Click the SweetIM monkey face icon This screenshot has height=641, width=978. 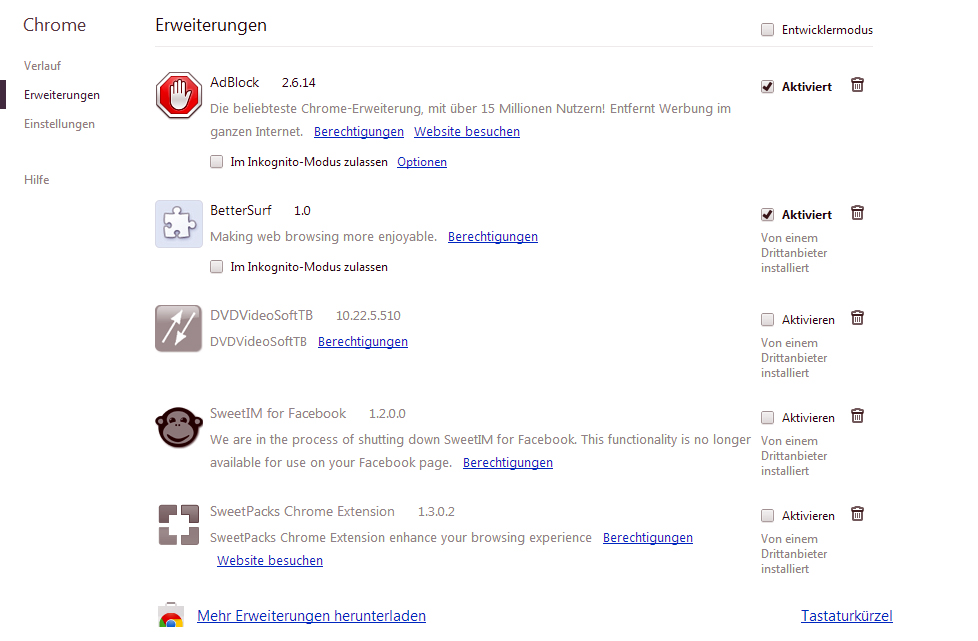(178, 427)
